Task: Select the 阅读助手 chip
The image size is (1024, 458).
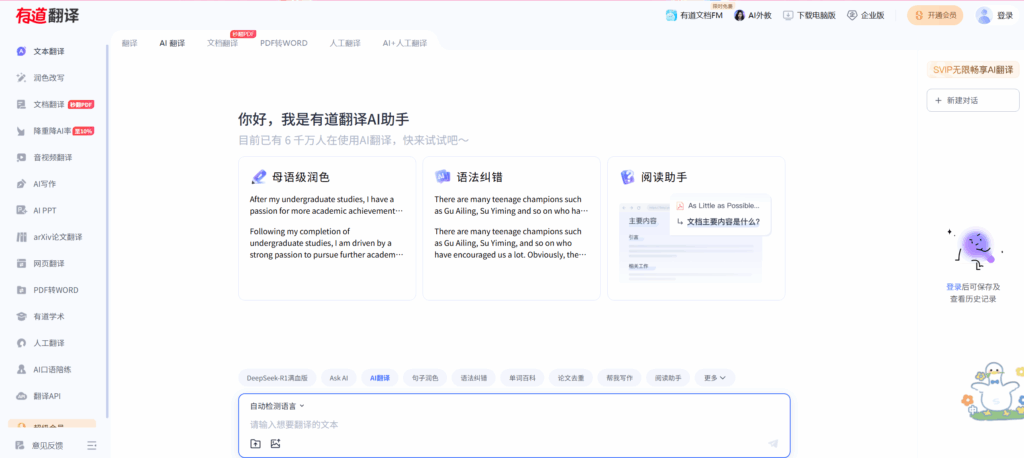Action: pos(668,378)
